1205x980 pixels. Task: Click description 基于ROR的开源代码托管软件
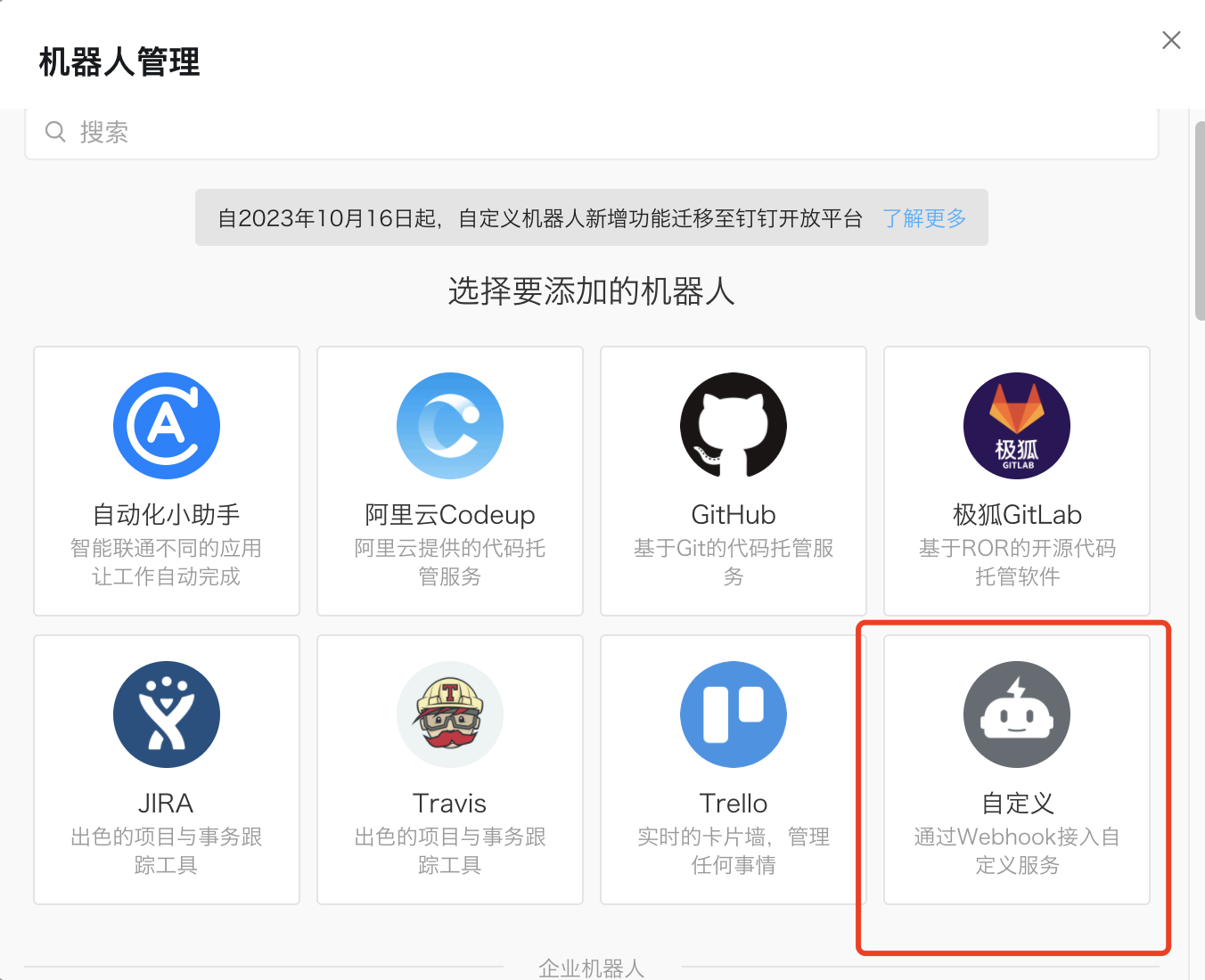coord(1017,562)
